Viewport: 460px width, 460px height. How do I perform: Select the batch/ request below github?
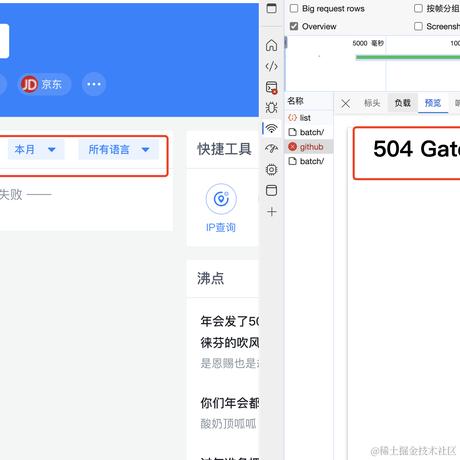click(x=309, y=161)
